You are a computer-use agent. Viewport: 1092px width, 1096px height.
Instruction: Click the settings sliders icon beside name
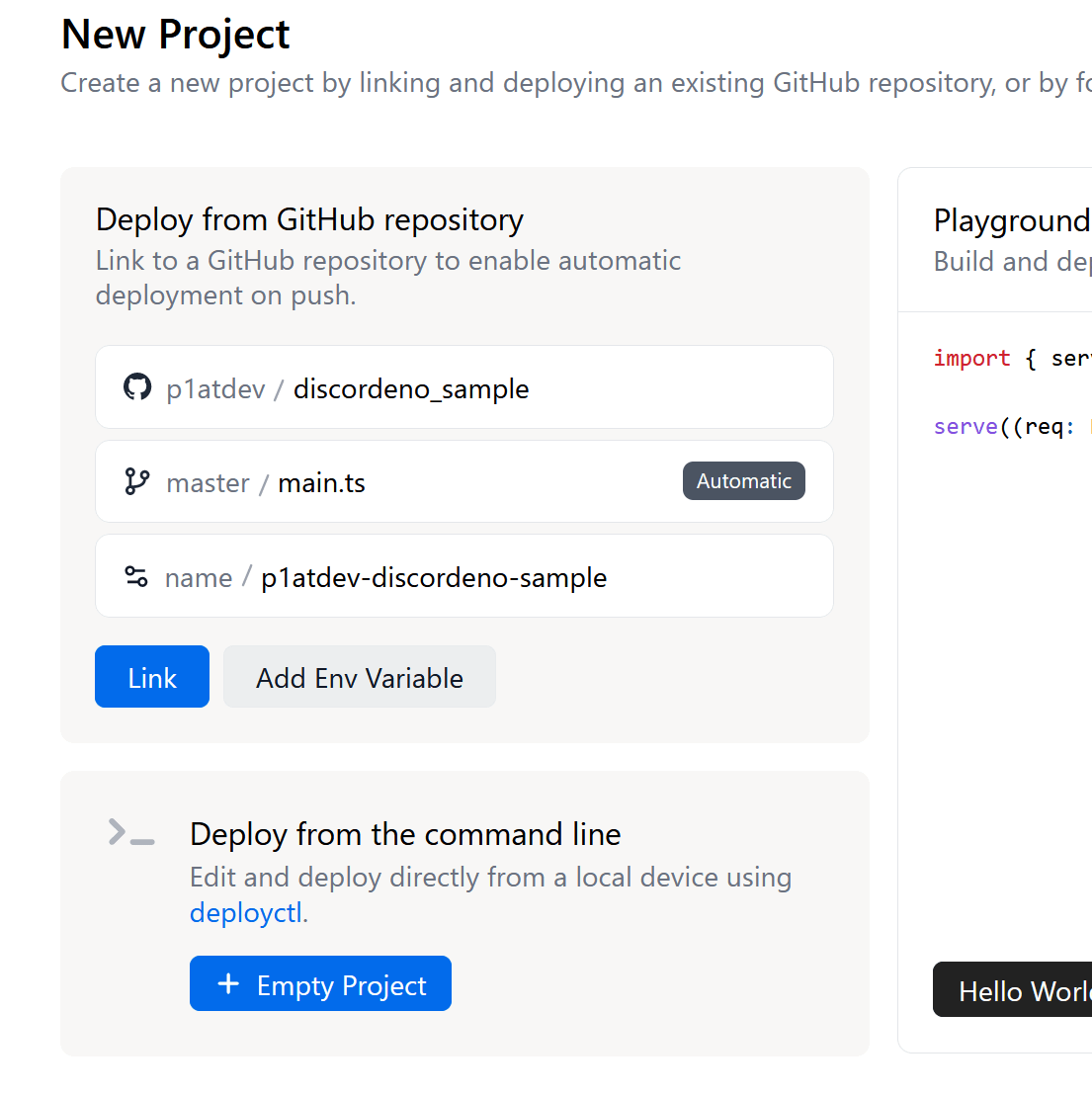tap(136, 576)
